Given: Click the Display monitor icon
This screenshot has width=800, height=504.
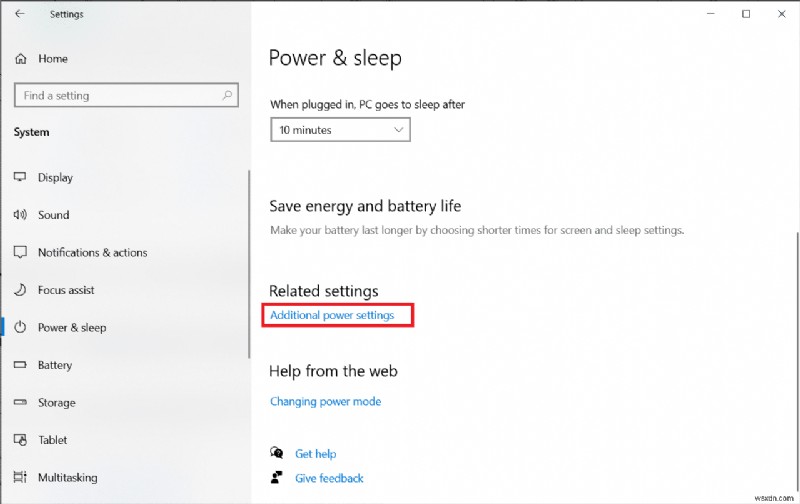Looking at the screenshot, I should coord(19,178).
